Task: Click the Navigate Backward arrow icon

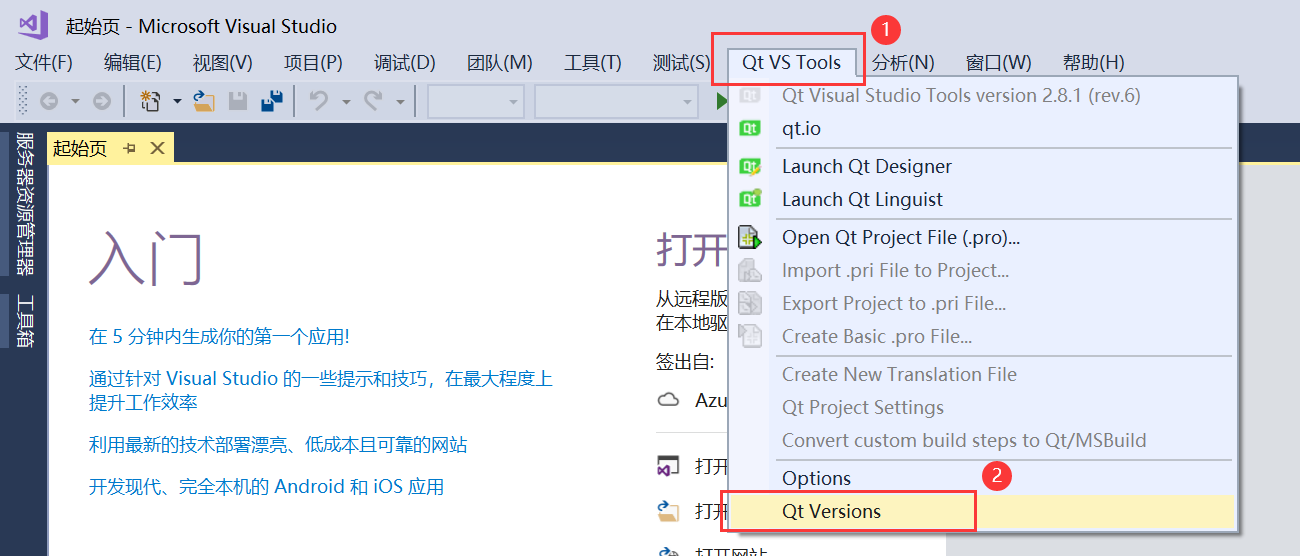Action: click(48, 101)
